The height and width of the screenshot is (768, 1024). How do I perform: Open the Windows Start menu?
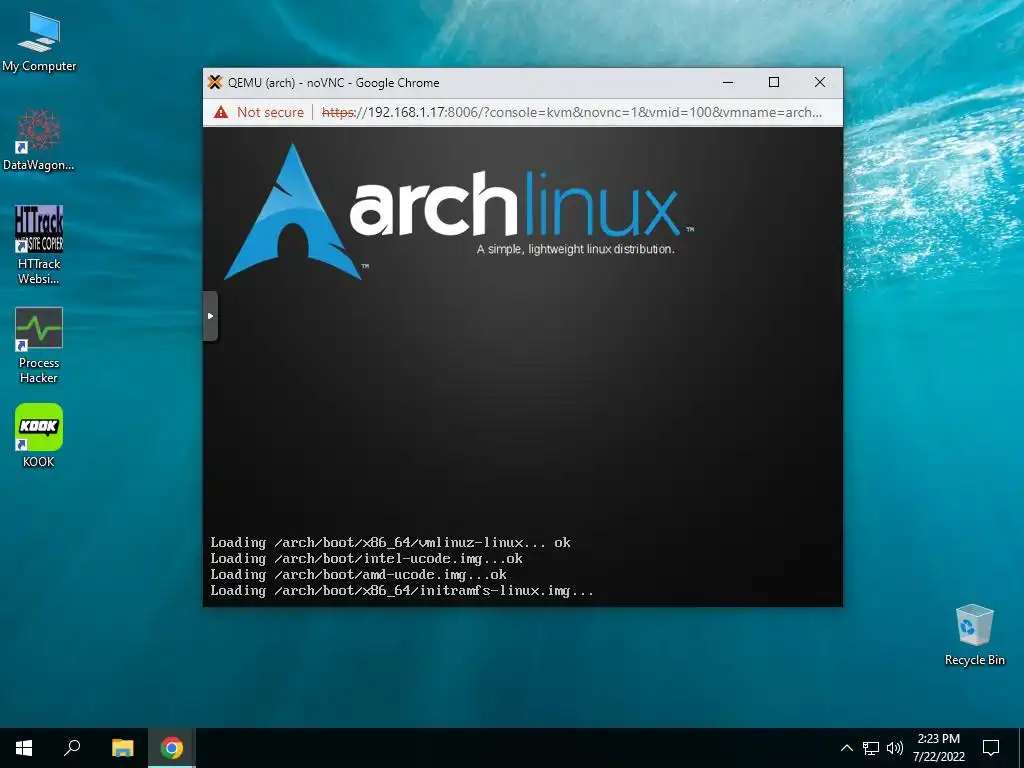(24, 748)
